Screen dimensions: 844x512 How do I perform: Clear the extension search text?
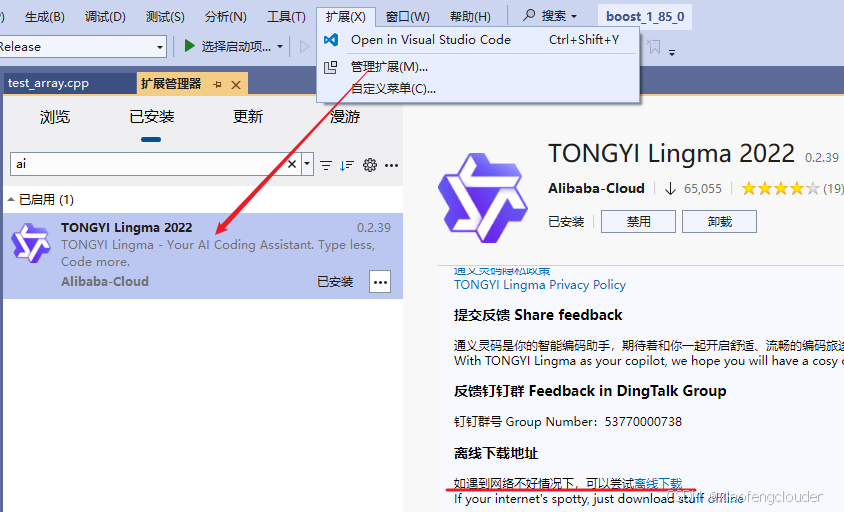pos(292,164)
